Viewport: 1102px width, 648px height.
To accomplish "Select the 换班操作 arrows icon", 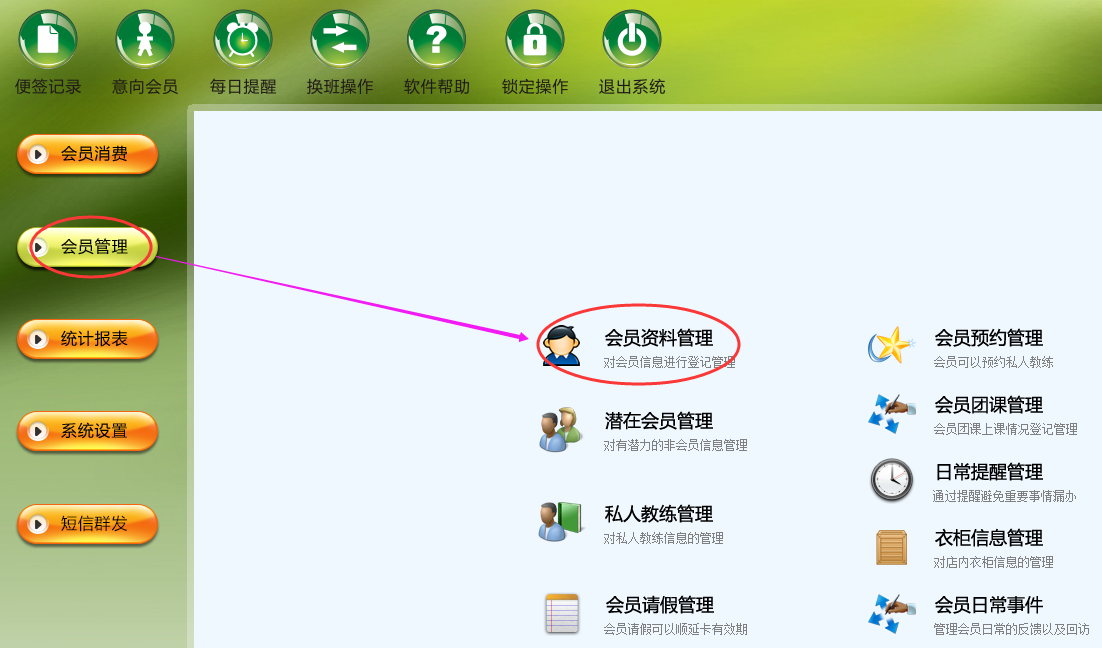I will [339, 39].
